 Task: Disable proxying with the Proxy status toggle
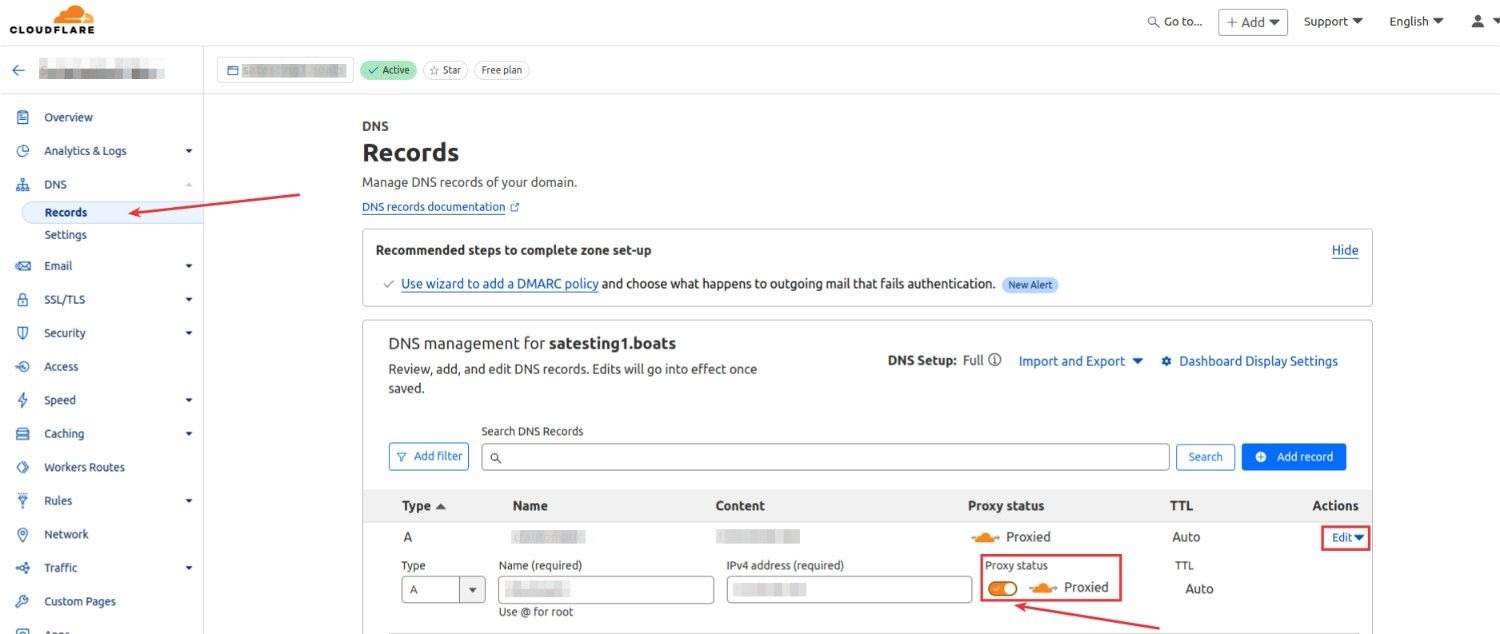tap(1001, 588)
